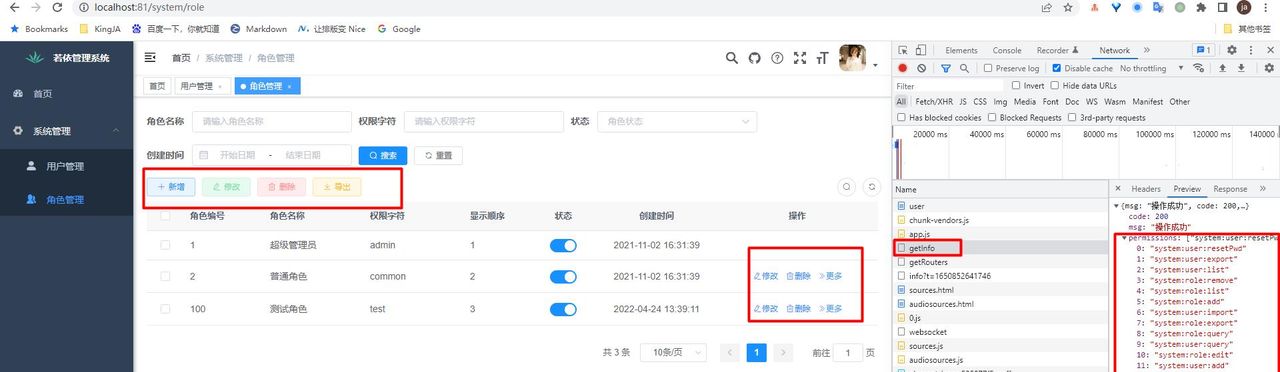
Task: Toggle the 测试角色 status switch
Action: pyautogui.click(x=563, y=309)
